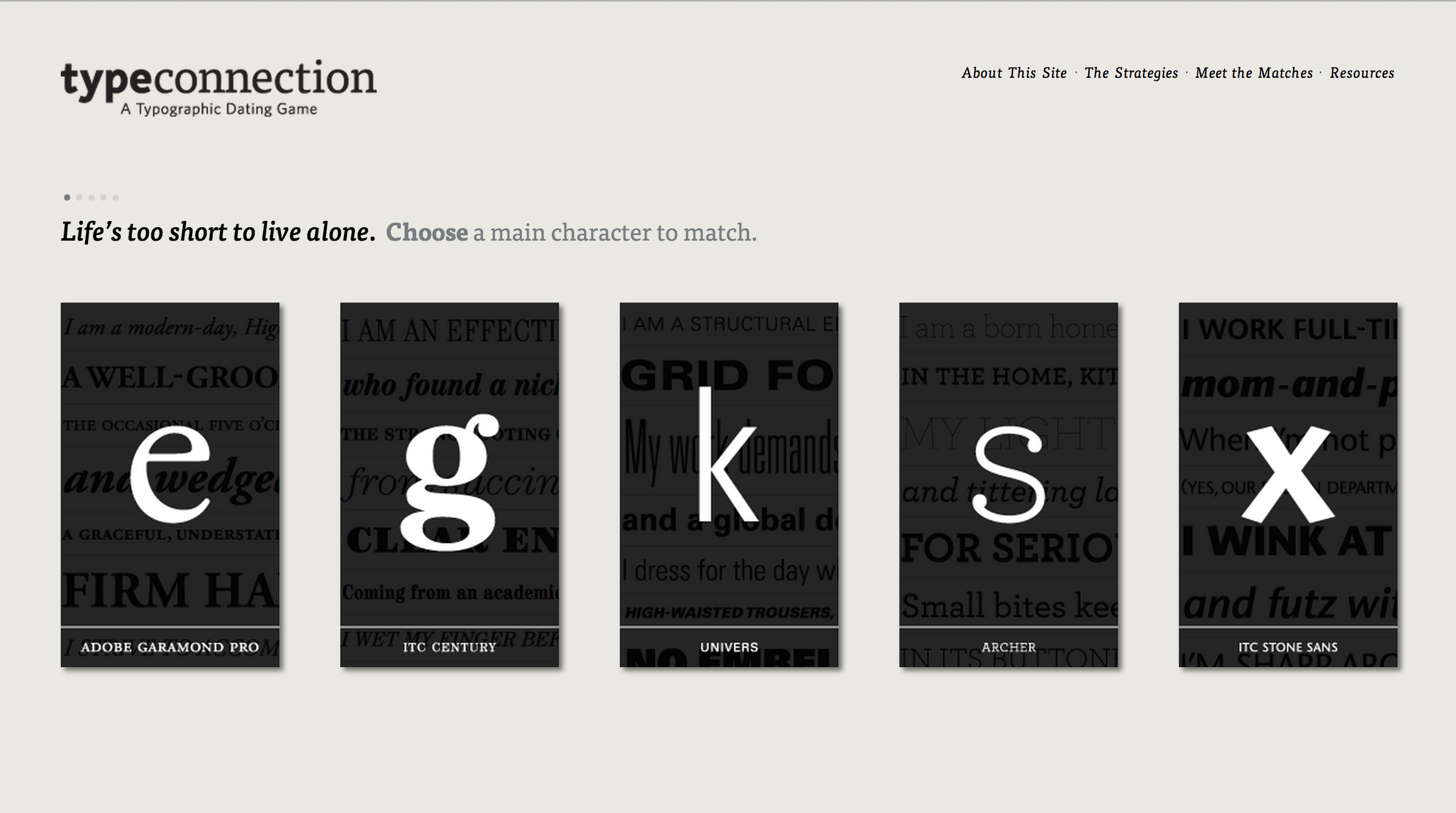Screen dimensions: 1456x813
Task: Open the Resources link
Action: pos(1362,73)
